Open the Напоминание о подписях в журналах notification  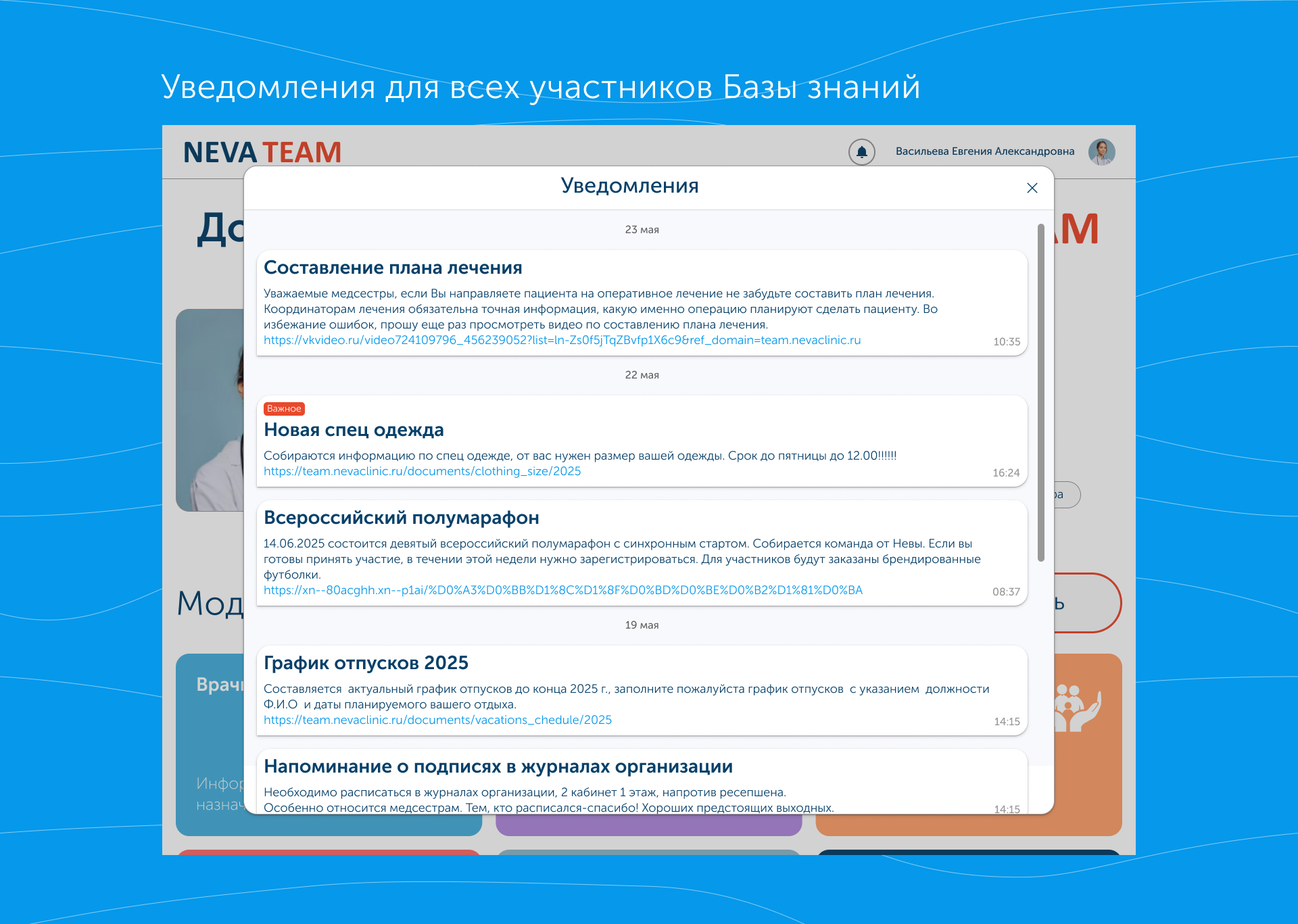(498, 767)
